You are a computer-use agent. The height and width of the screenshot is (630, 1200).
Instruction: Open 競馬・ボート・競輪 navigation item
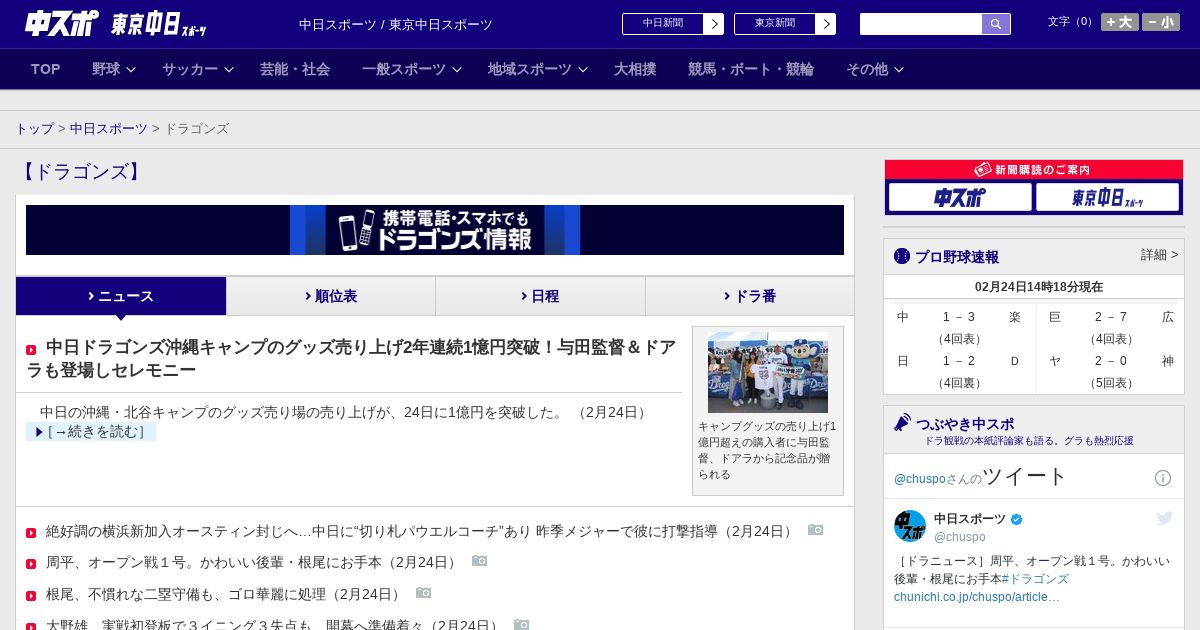(x=751, y=69)
